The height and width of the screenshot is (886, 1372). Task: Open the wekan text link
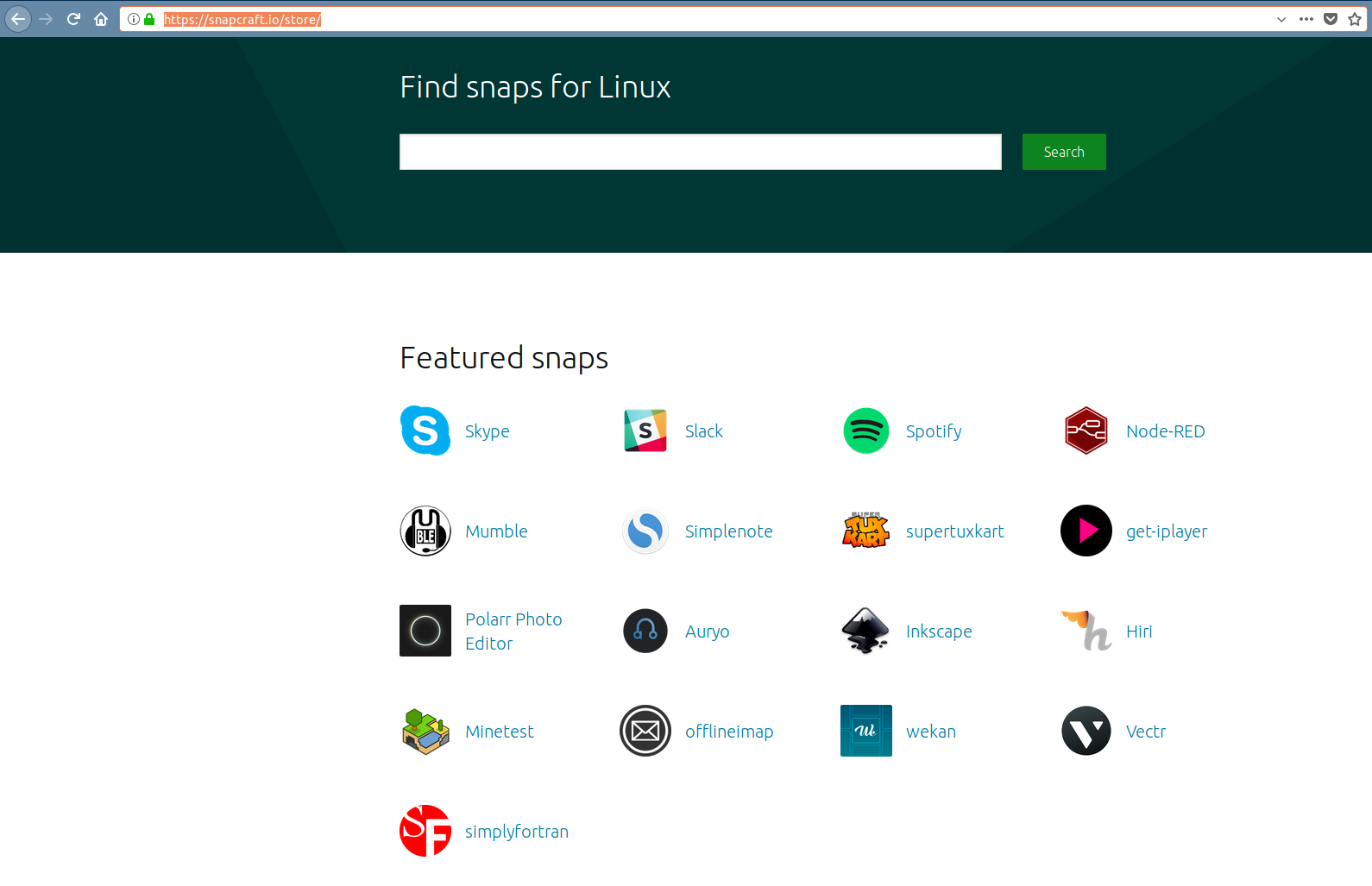pos(931,732)
